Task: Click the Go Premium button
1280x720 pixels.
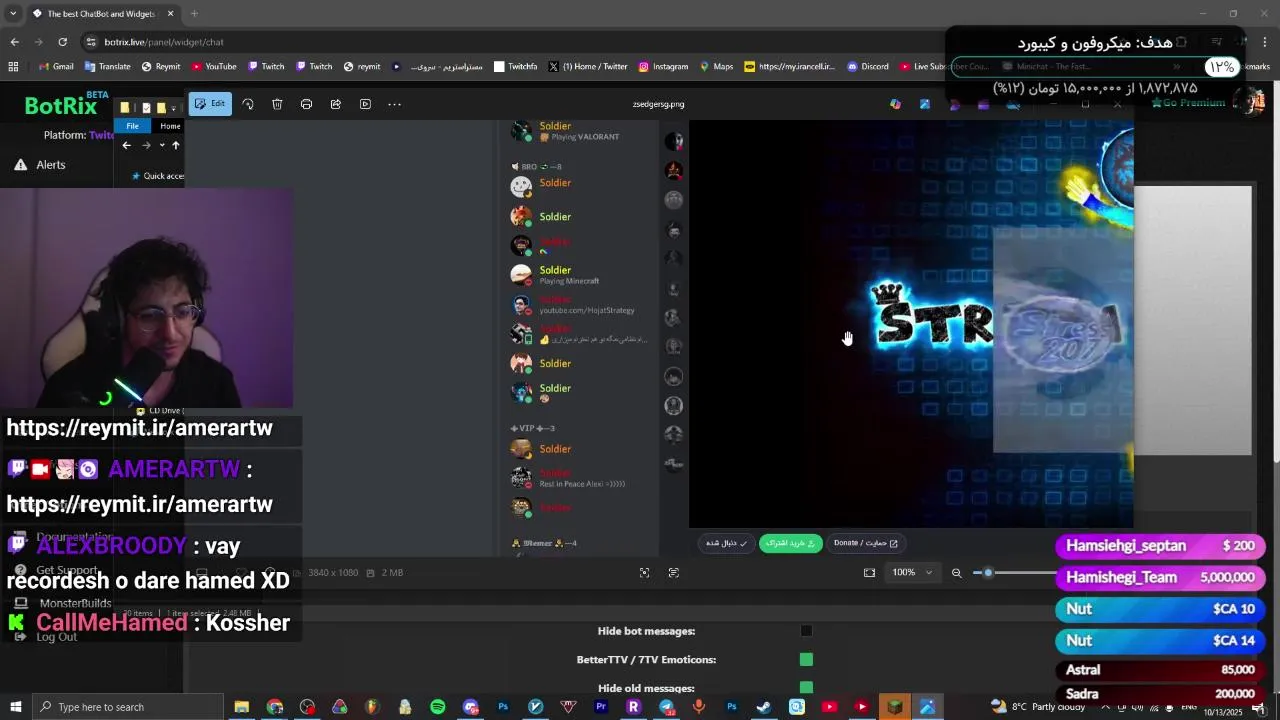Action: 1188,103
